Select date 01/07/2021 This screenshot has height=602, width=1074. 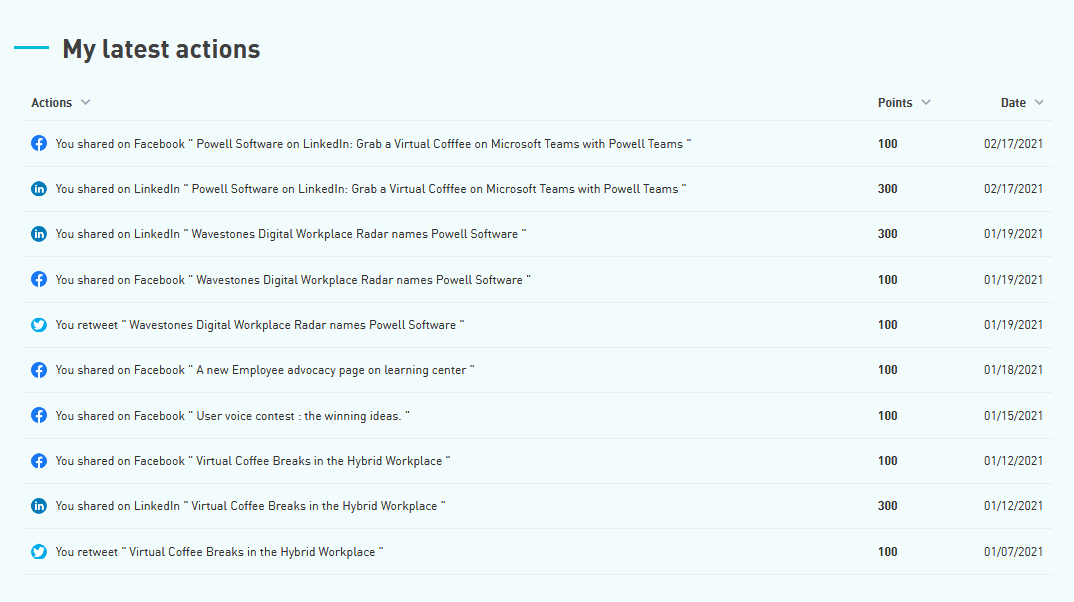click(x=1013, y=552)
